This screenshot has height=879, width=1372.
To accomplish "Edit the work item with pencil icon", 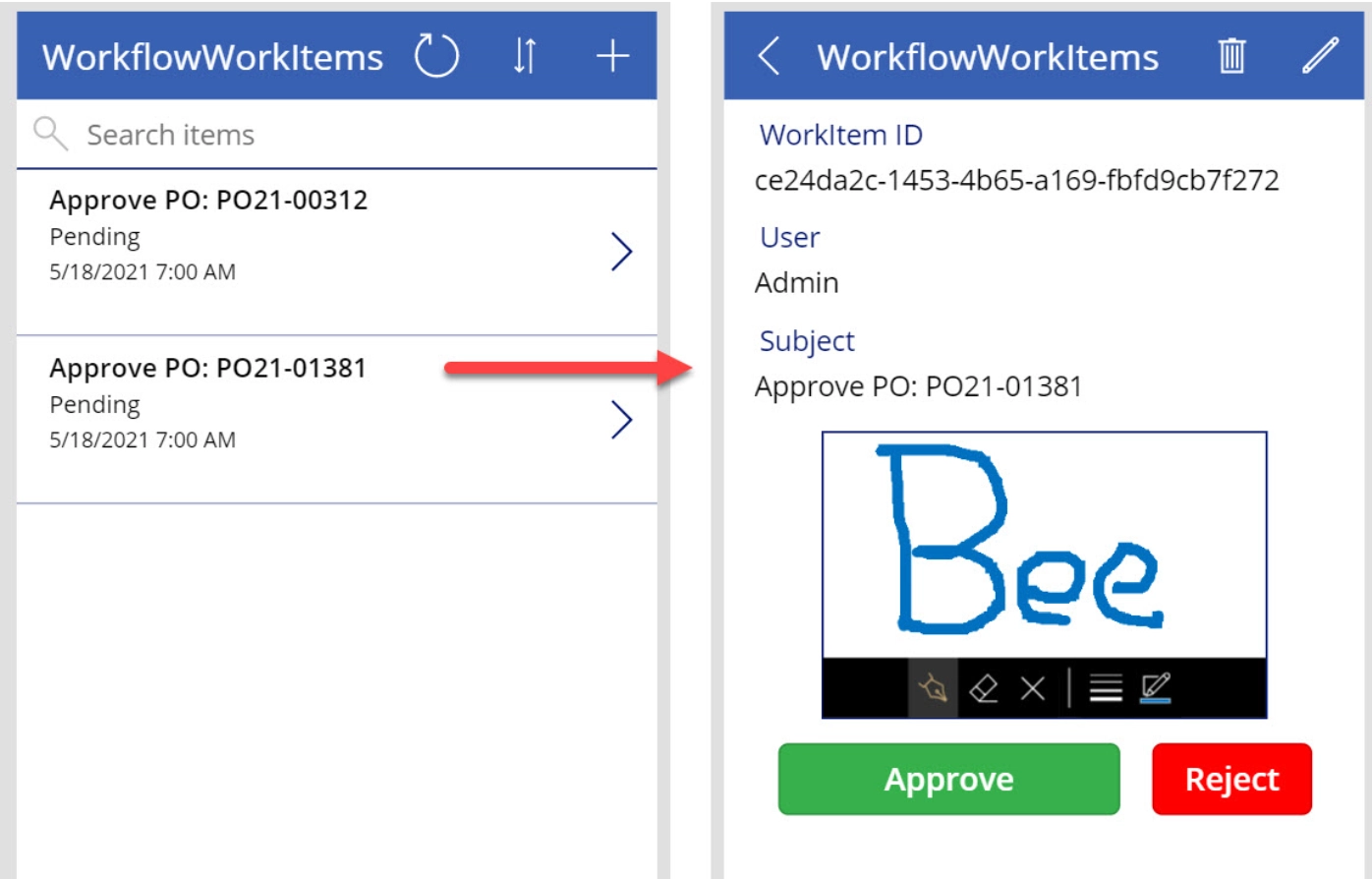I will 1320,56.
